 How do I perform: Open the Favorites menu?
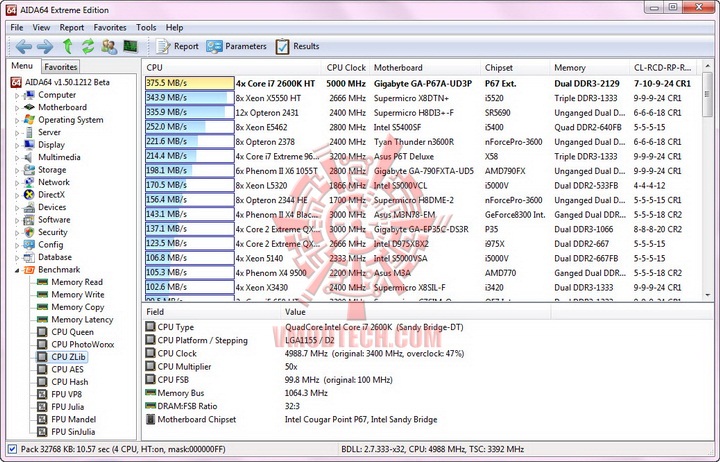pyautogui.click(x=110, y=28)
